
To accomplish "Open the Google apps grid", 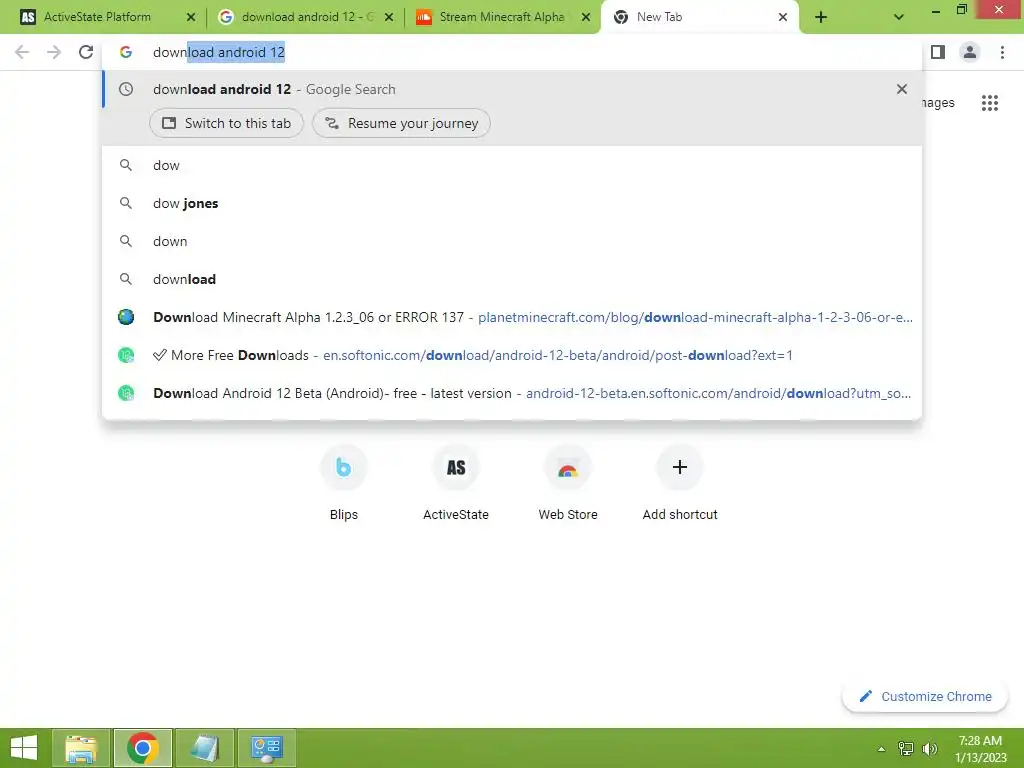I will click(990, 103).
